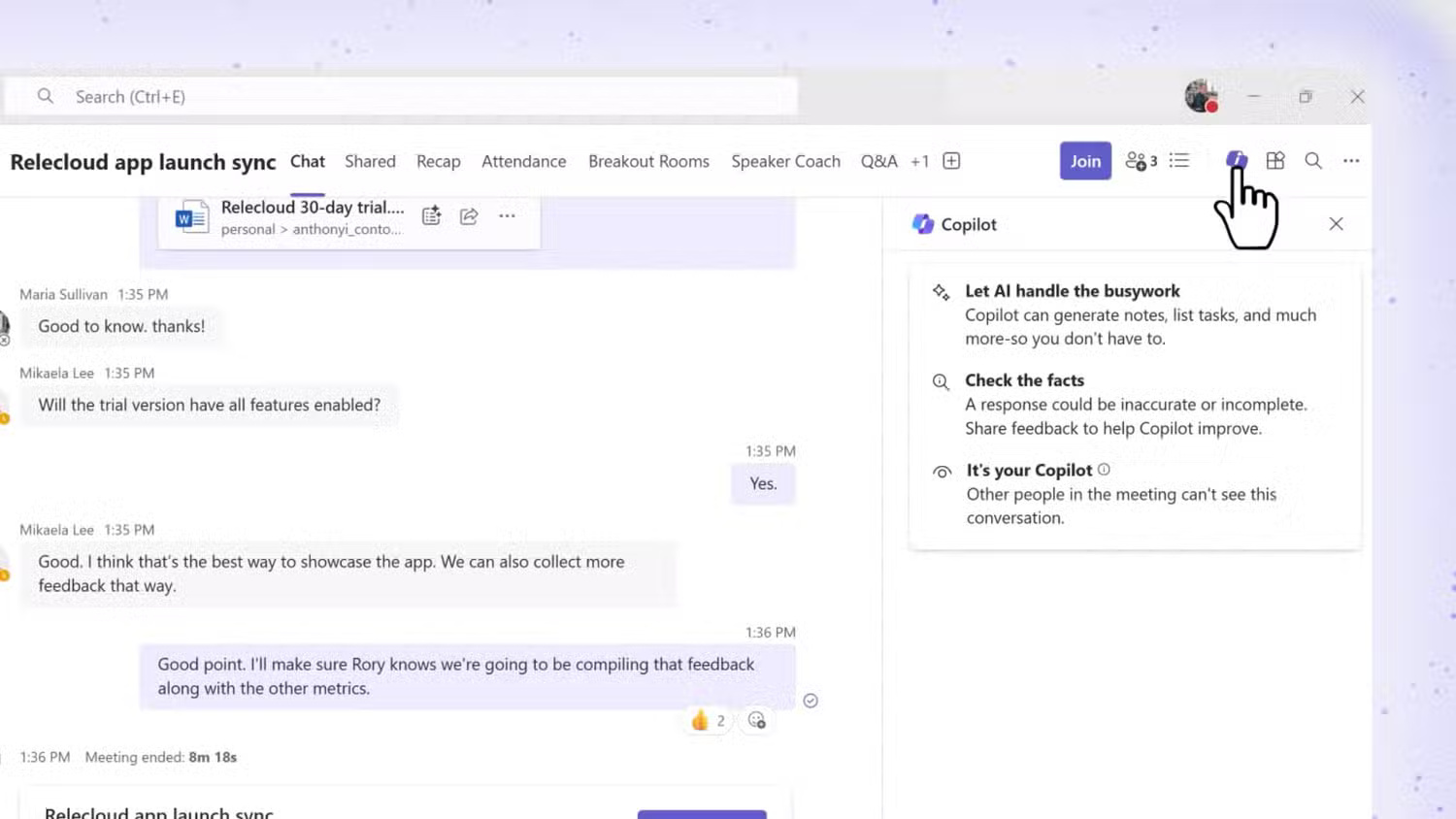Click the 1:36 PM timestamp above Good point message
Viewport: 1456px width, 819px height.
[771, 633]
